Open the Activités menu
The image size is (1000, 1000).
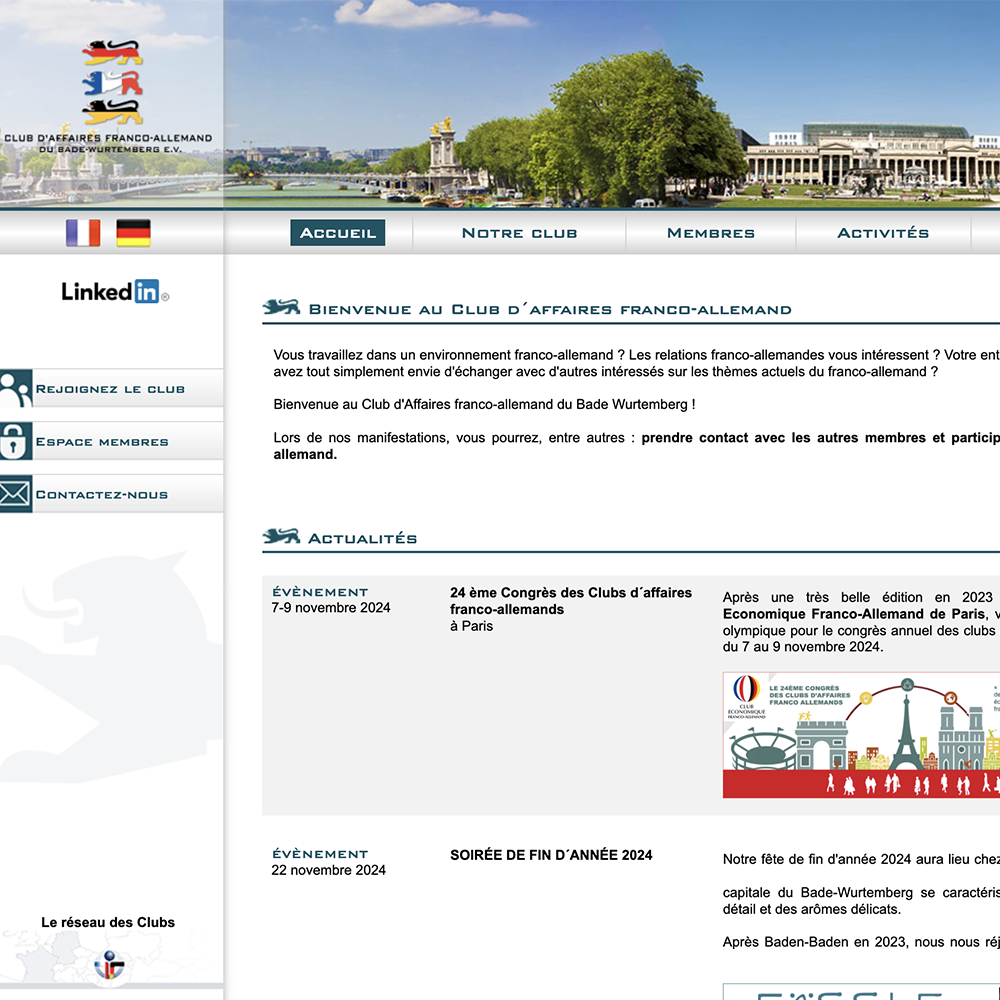click(x=882, y=233)
